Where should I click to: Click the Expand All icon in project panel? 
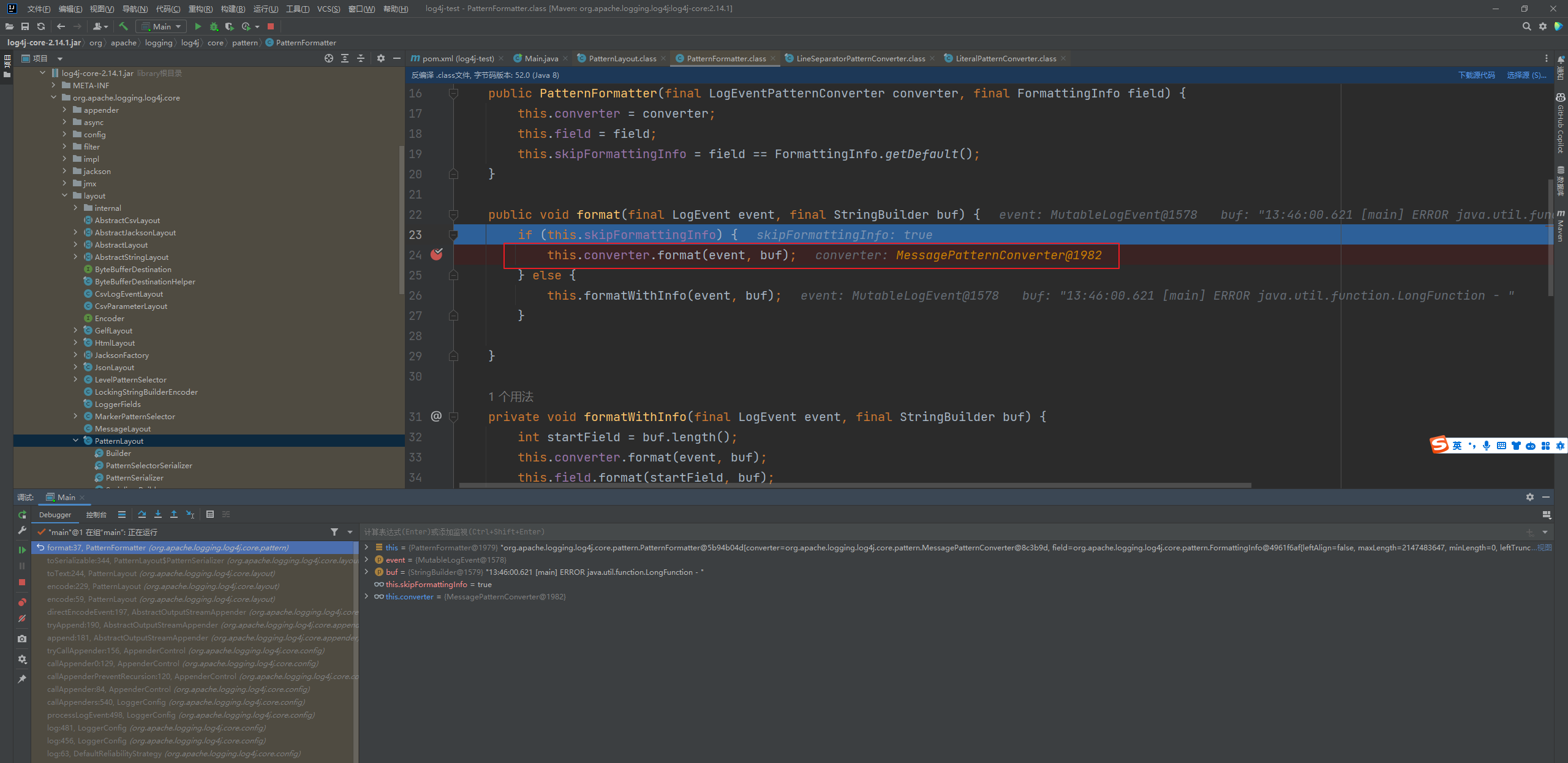[x=345, y=58]
